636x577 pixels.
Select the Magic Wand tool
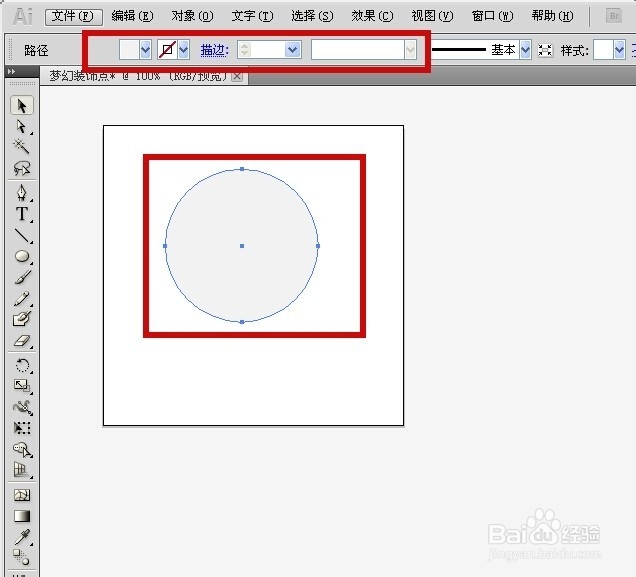(x=21, y=146)
